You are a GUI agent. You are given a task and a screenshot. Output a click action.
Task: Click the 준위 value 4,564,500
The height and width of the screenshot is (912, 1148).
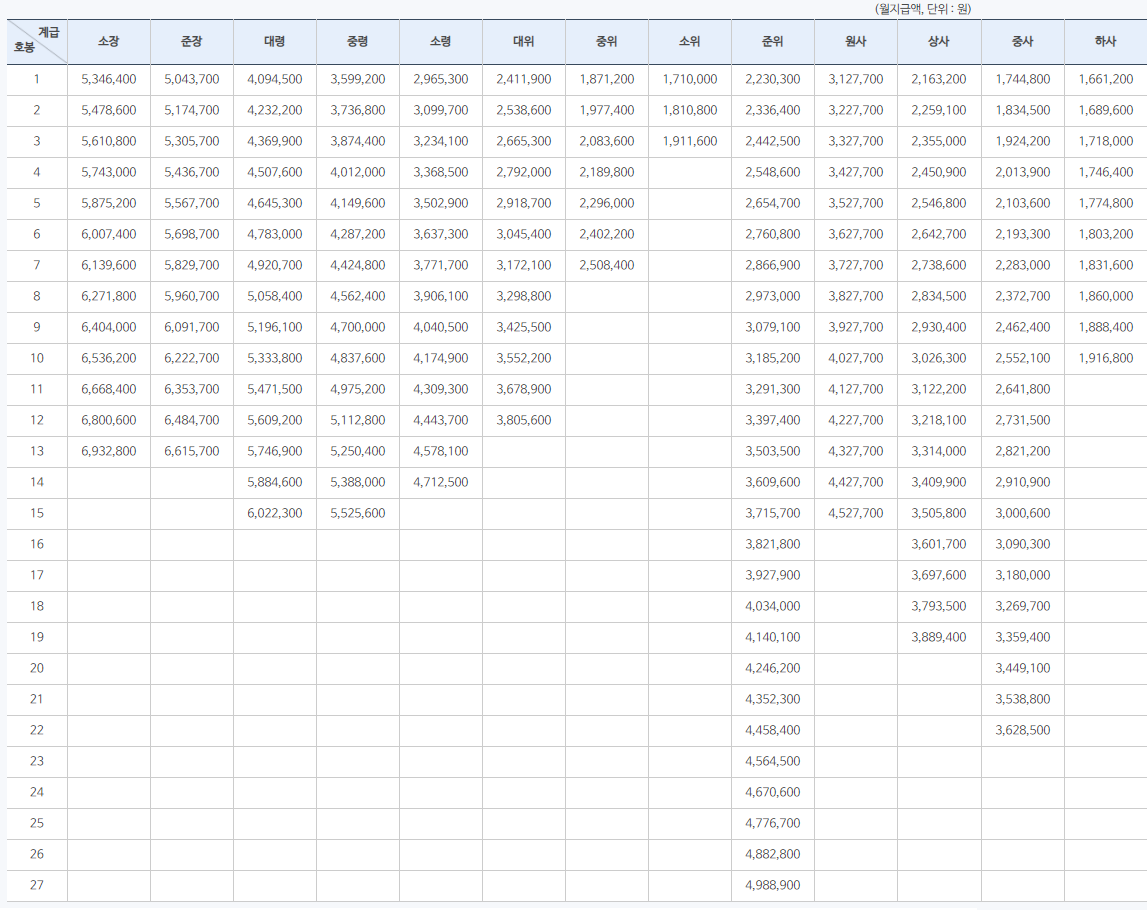[x=772, y=761]
